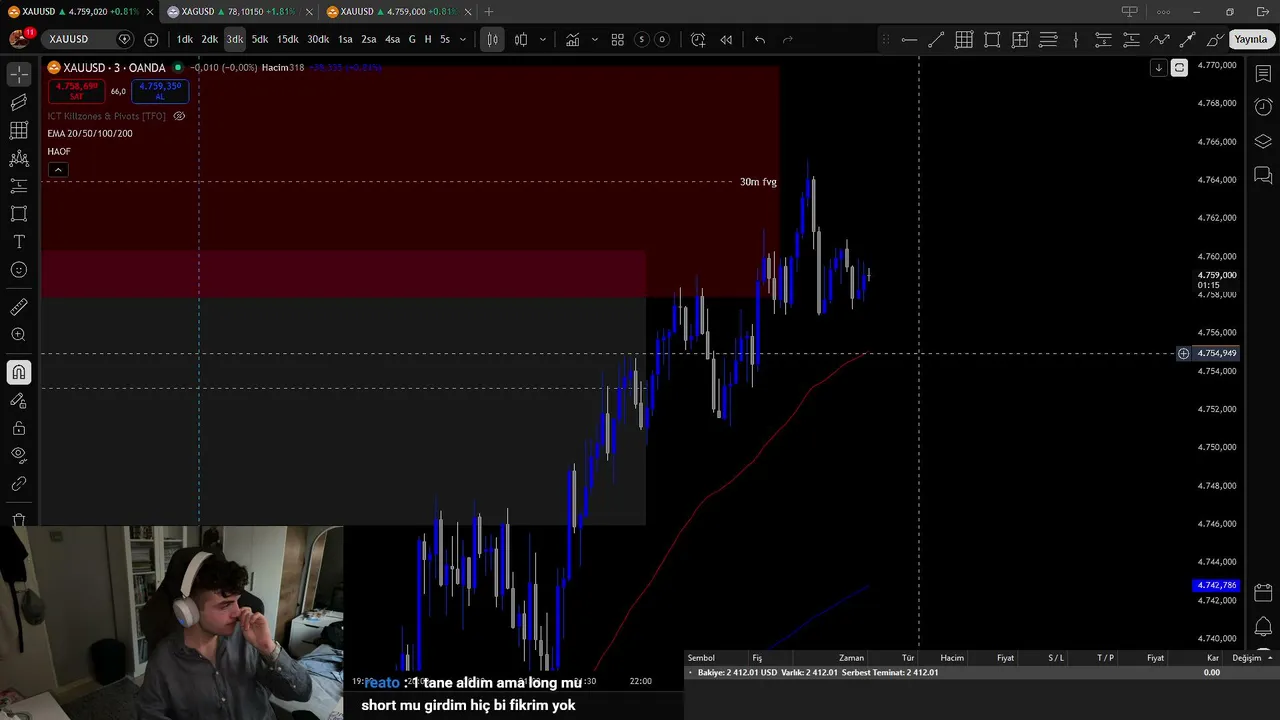Screen dimensions: 1280x720
Task: Hide all drawings with eye icon
Action: 19,455
